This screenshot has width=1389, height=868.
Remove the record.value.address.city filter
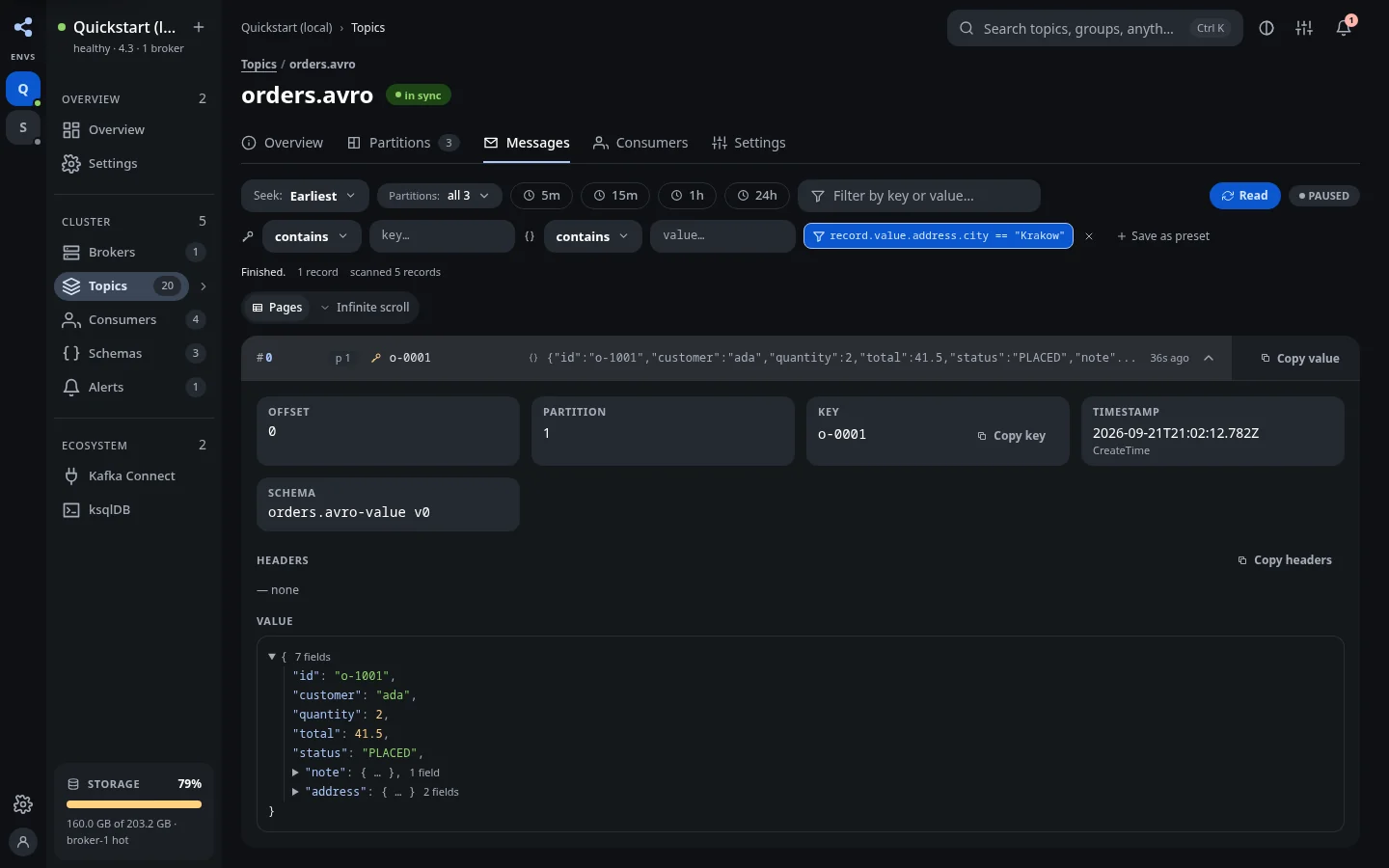[1089, 236]
